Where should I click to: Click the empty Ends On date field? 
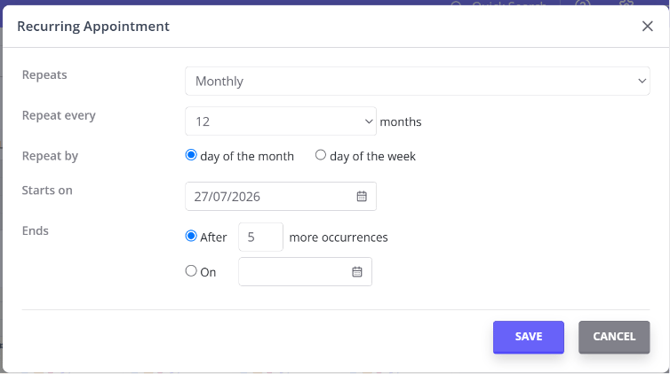(305, 271)
